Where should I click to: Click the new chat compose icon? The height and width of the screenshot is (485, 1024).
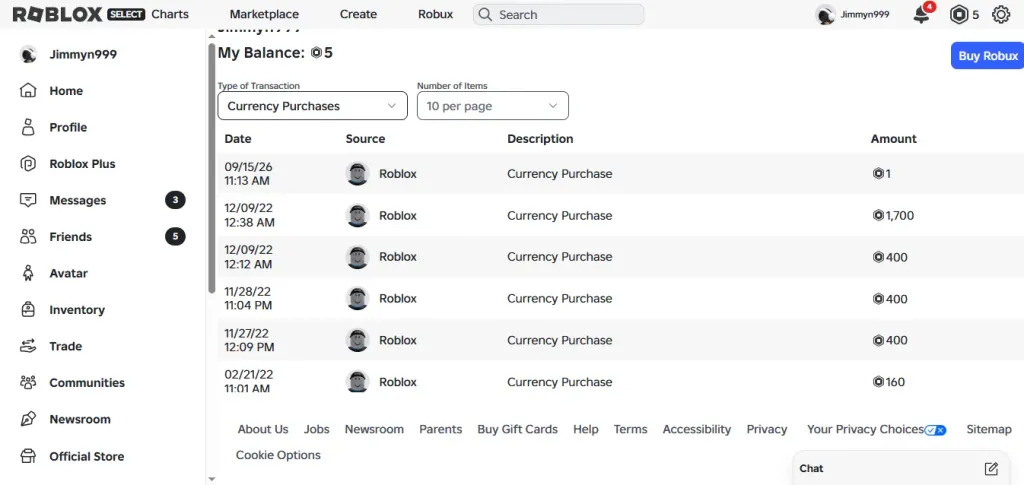pos(991,468)
